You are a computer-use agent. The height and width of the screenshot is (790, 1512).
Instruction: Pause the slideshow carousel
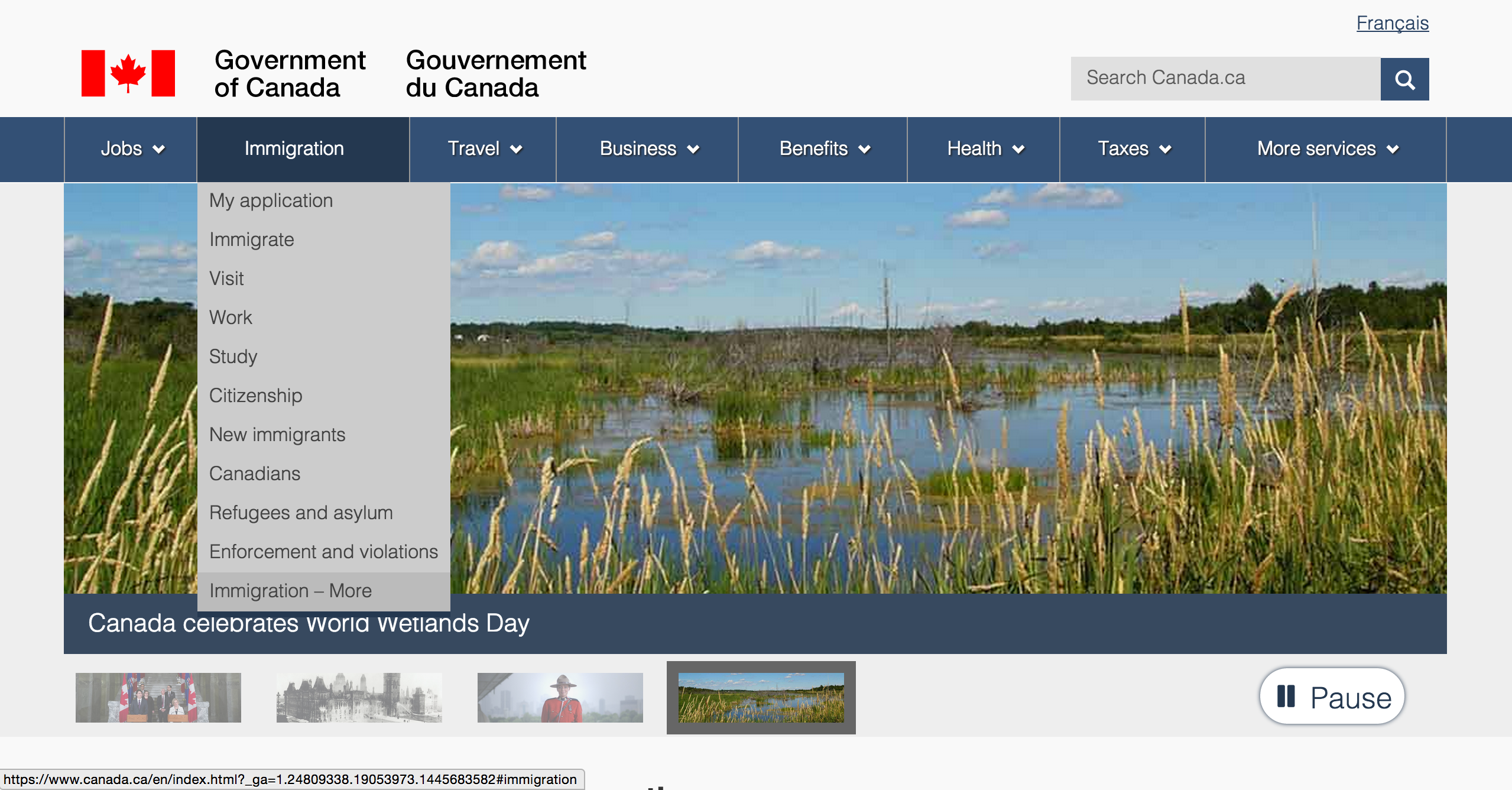(x=1332, y=697)
